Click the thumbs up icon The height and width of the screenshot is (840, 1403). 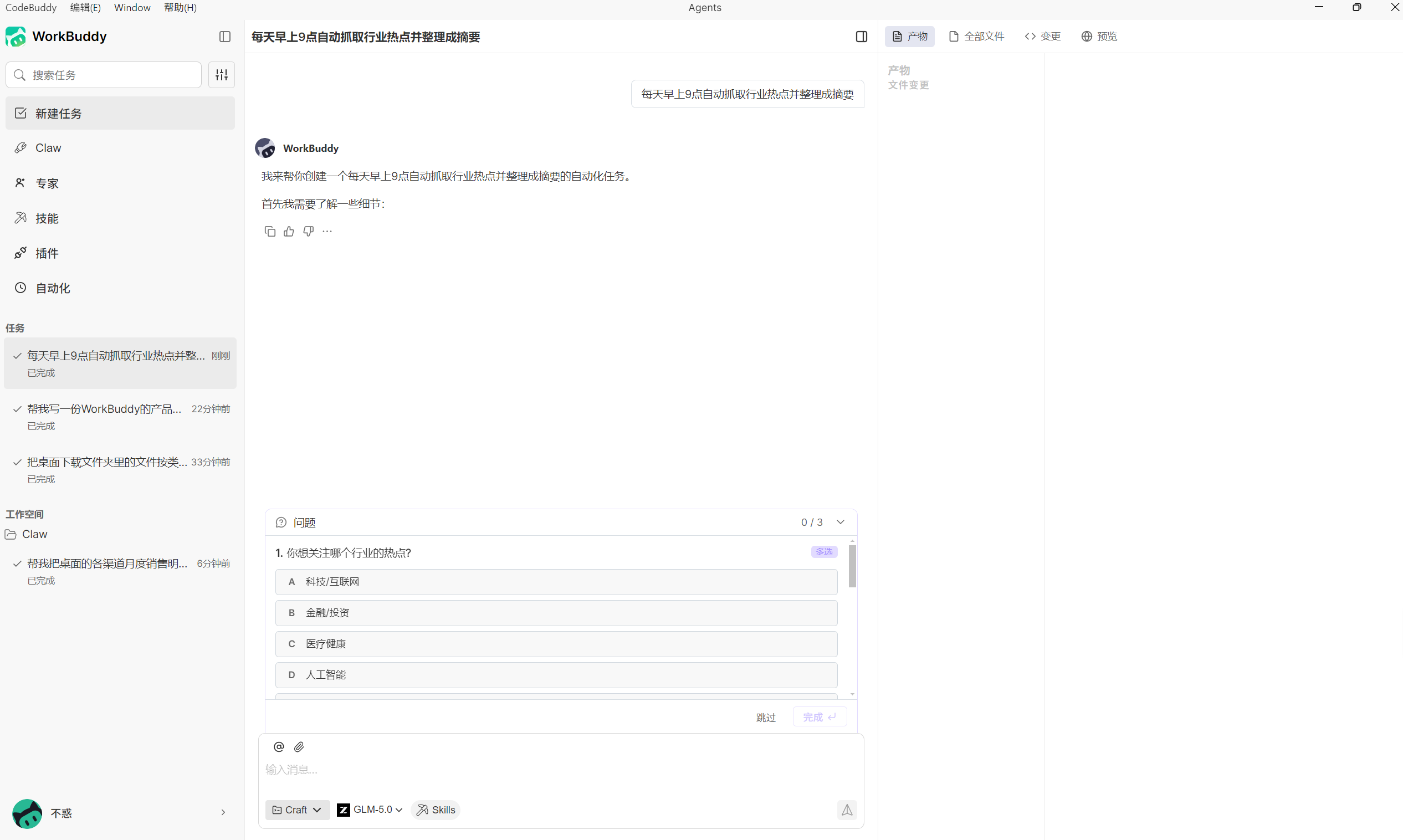pos(289,231)
